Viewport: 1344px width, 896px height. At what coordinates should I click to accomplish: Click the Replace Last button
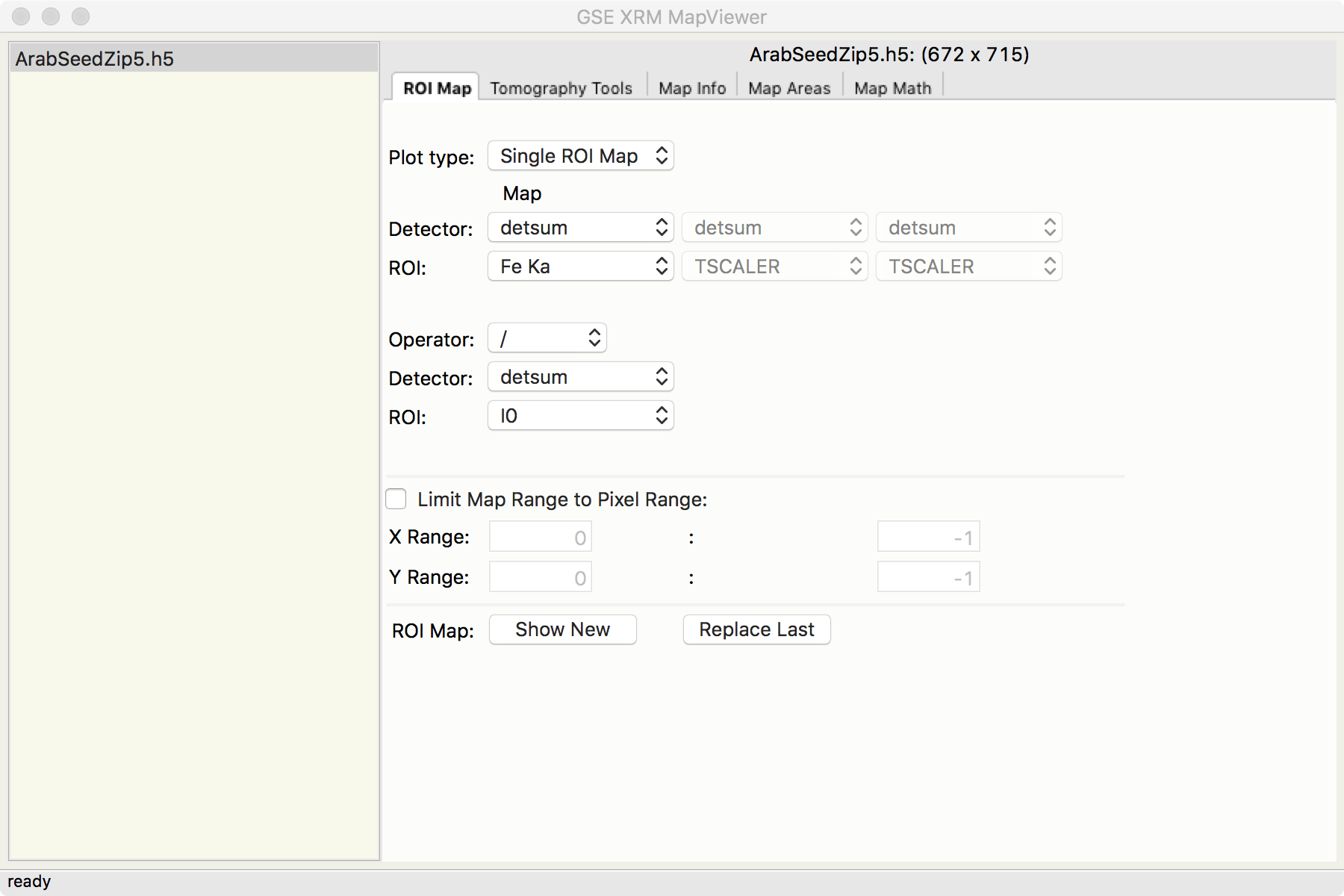[x=756, y=629]
